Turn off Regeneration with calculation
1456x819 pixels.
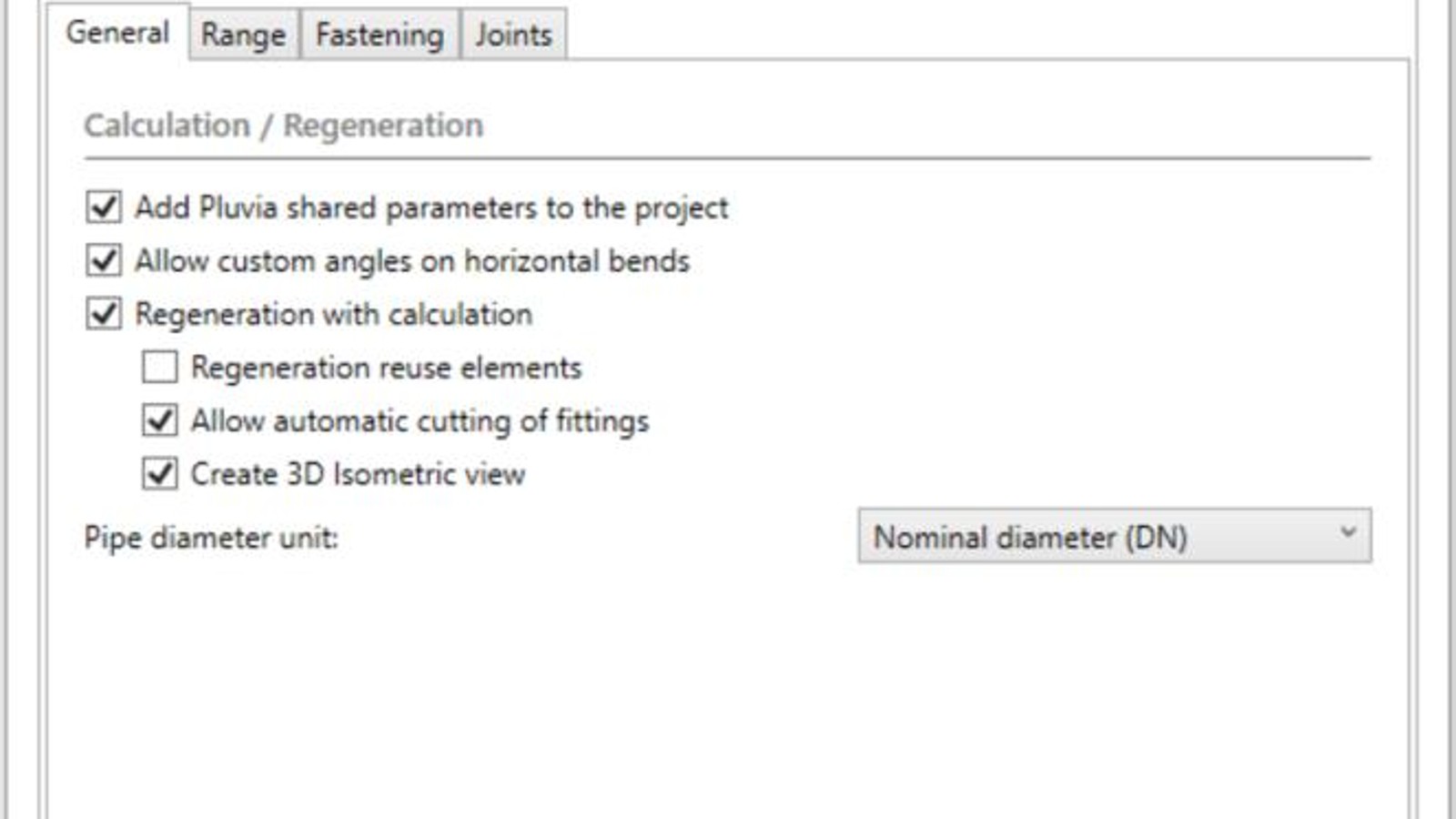point(103,314)
